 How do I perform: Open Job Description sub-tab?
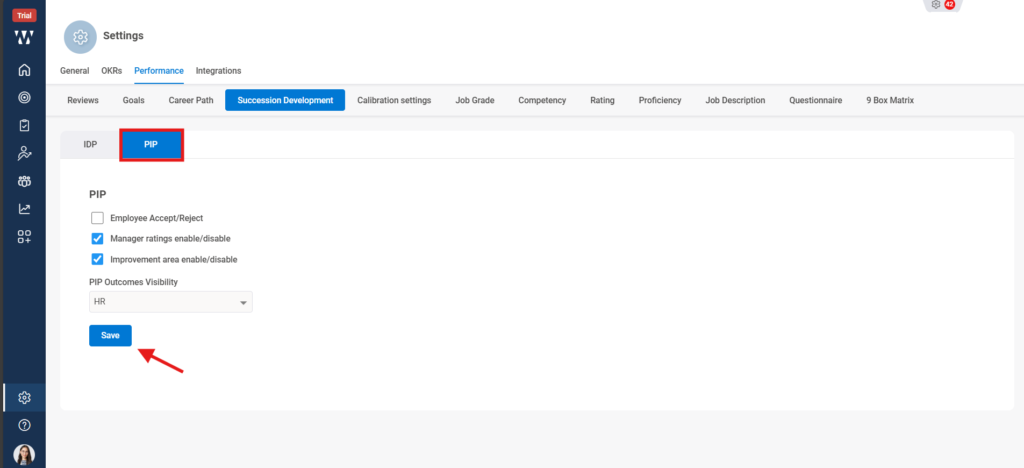(735, 101)
